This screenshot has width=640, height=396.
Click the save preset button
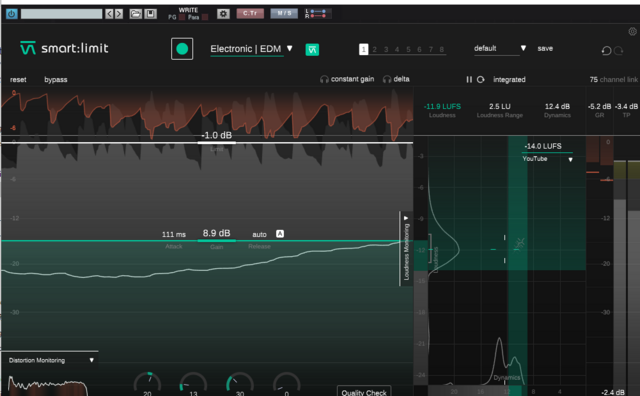click(545, 48)
